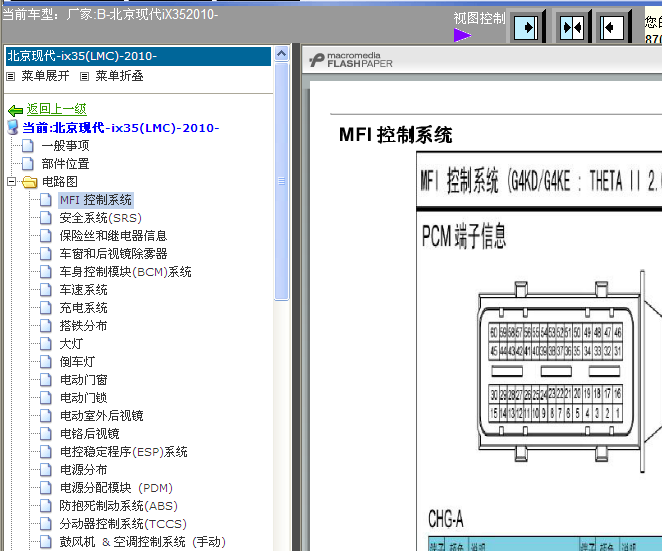Click the document icon beside 电源分布
This screenshot has width=662, height=551.
[46, 470]
